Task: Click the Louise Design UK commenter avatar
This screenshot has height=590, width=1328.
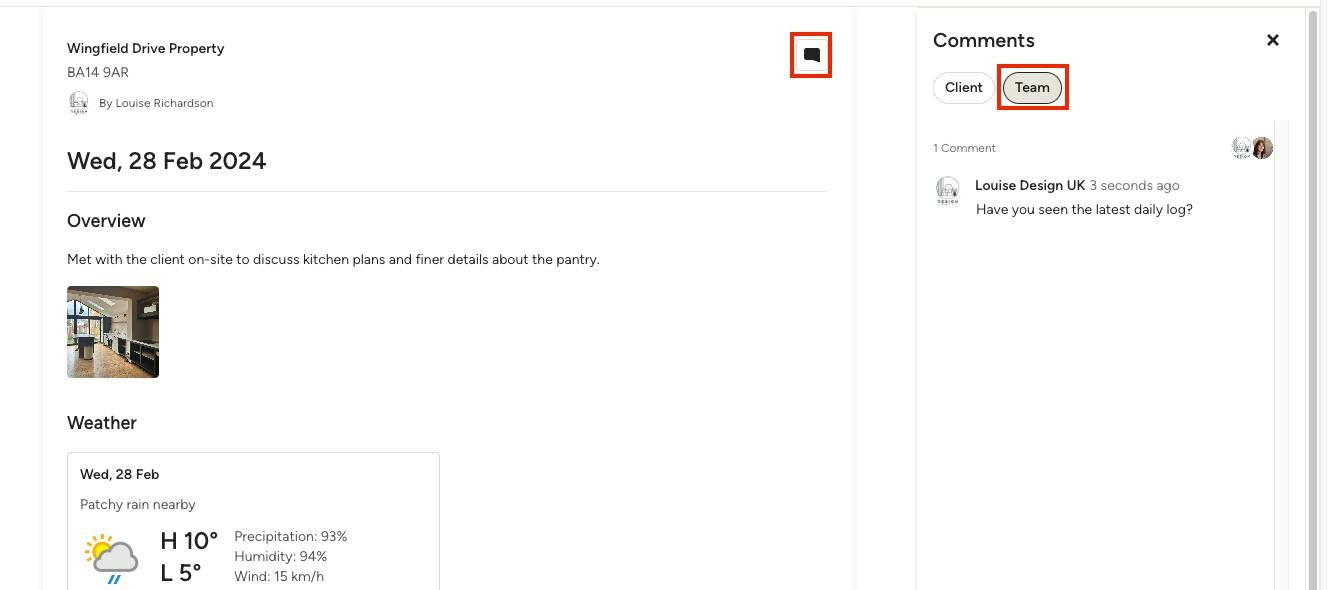Action: point(947,191)
